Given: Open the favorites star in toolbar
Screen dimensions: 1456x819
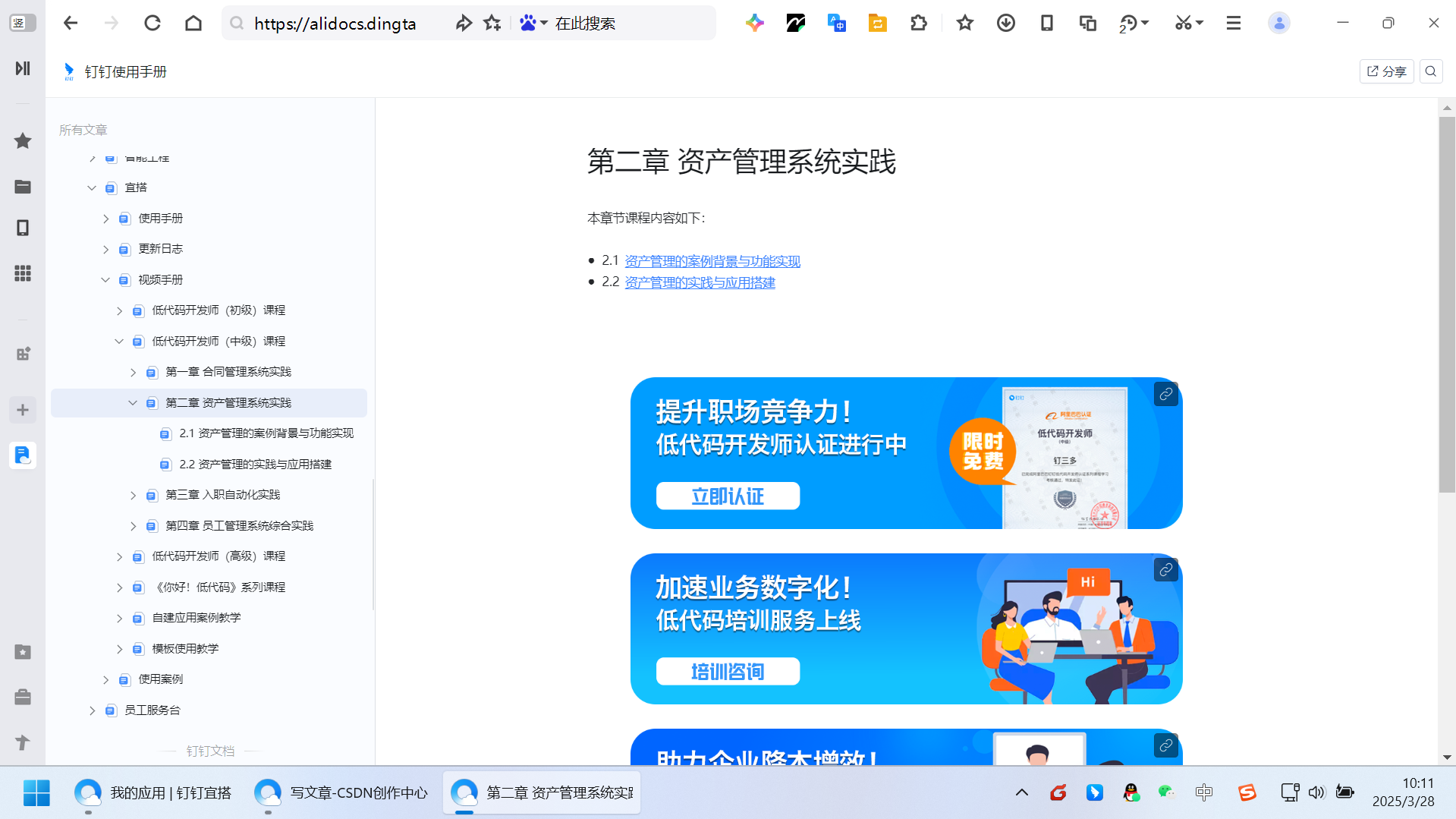Looking at the screenshot, I should (x=965, y=24).
